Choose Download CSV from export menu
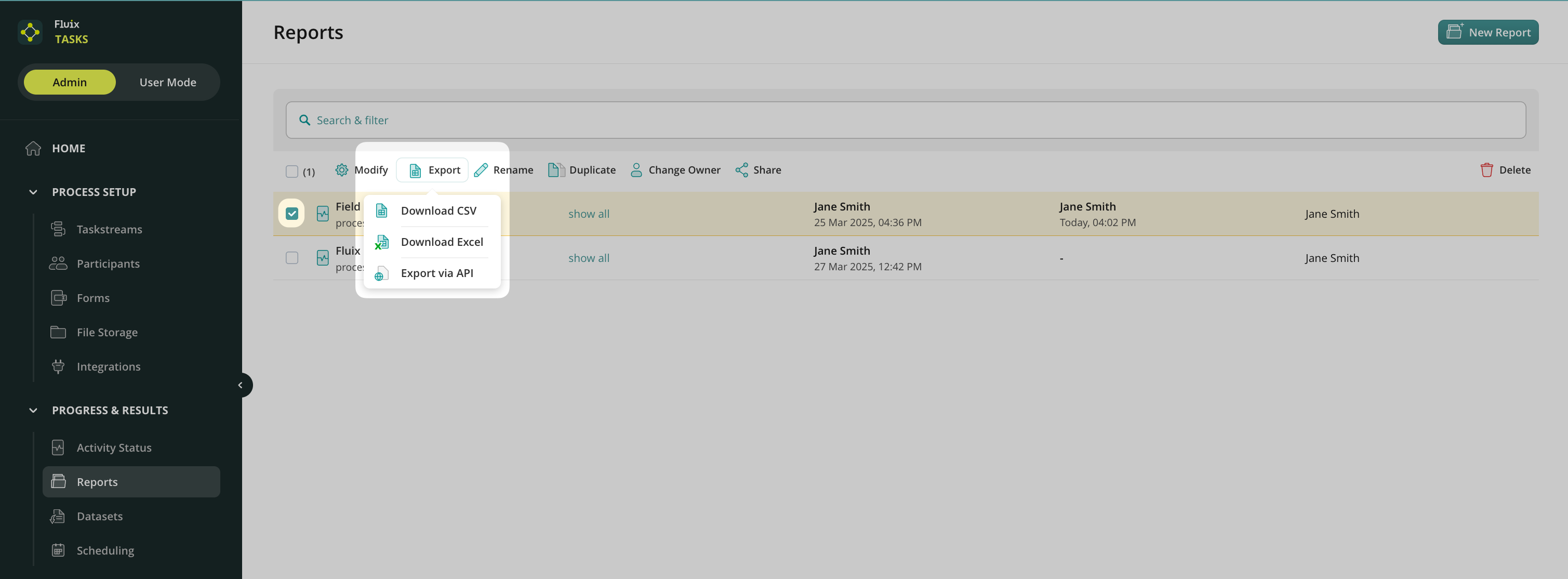The width and height of the screenshot is (1568, 579). [438, 210]
